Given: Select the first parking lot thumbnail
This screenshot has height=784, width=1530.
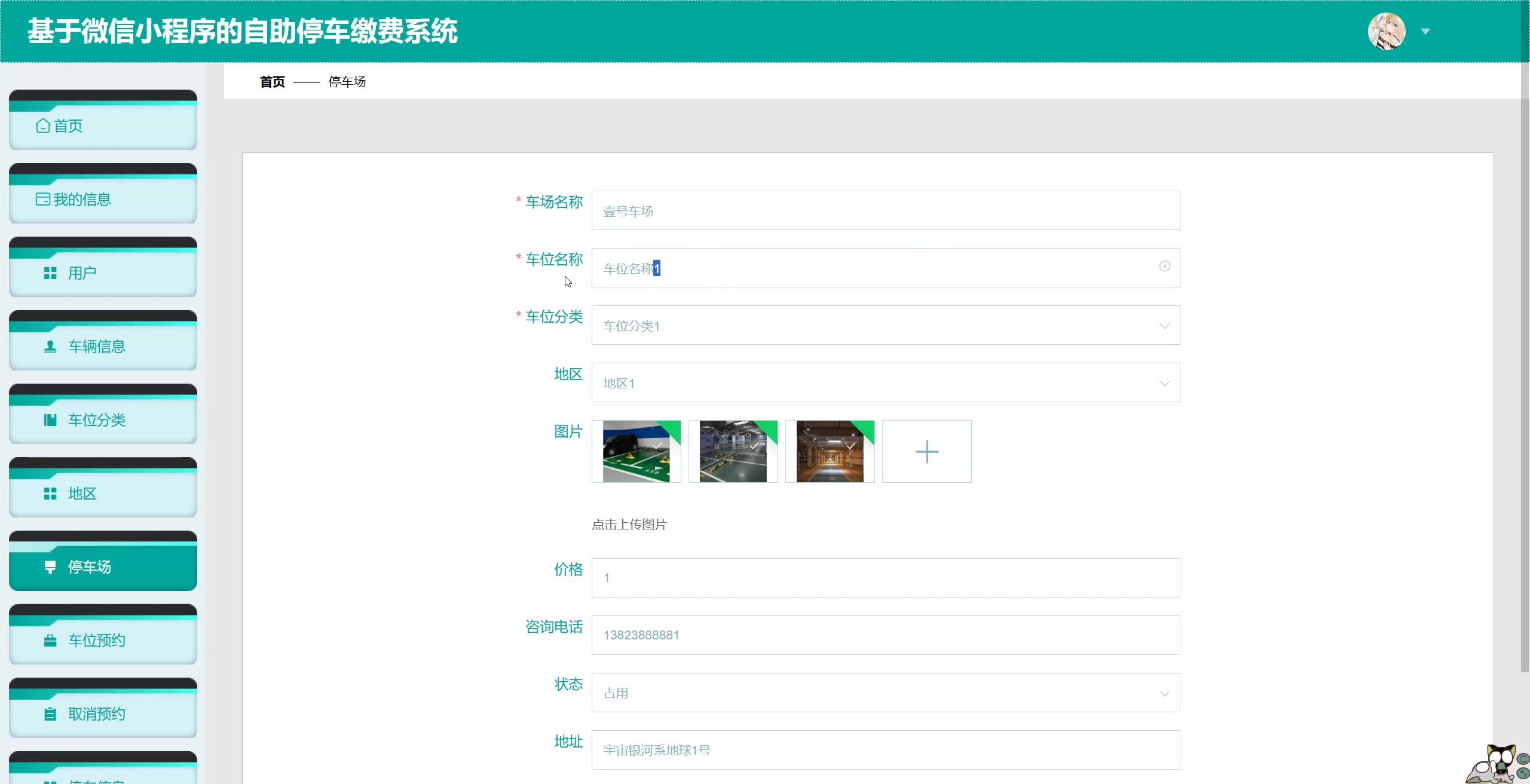Looking at the screenshot, I should pyautogui.click(x=636, y=452).
